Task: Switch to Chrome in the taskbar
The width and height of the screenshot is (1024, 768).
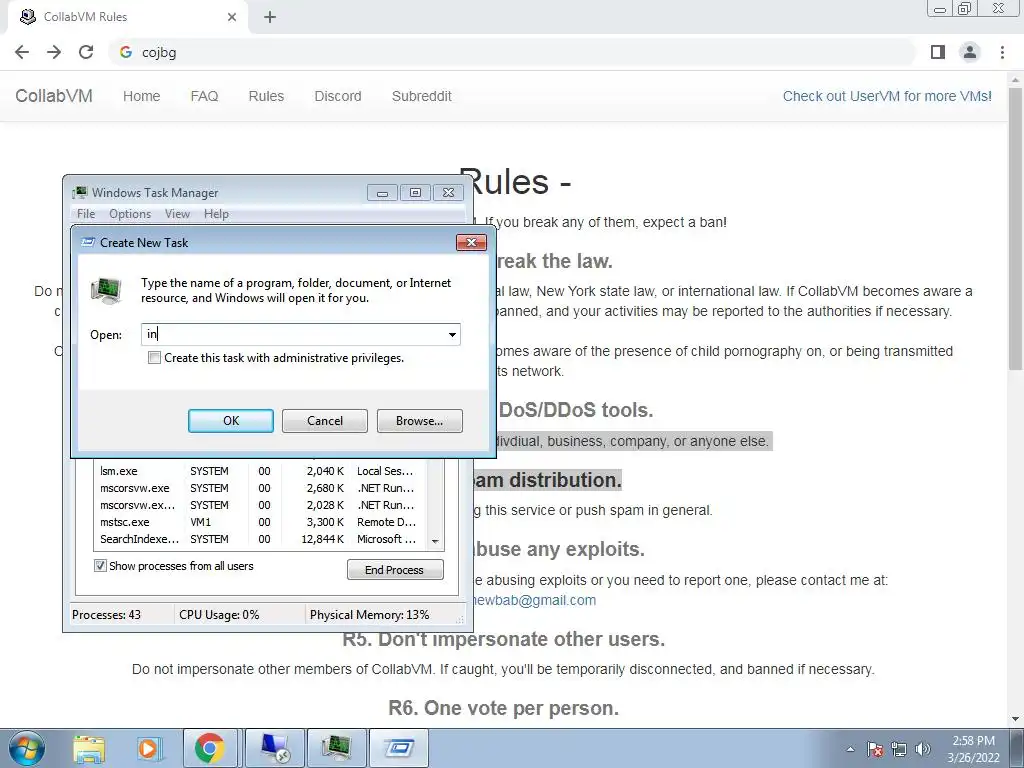Action: coord(209,748)
